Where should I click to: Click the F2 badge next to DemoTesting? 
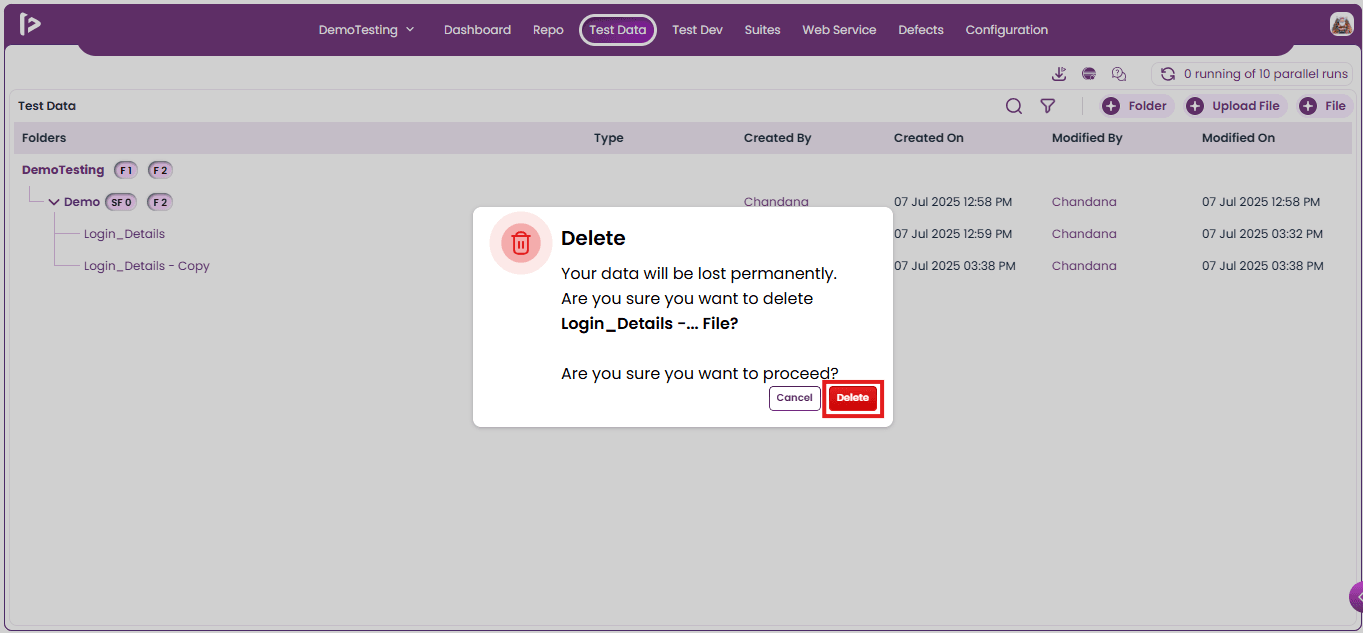click(x=160, y=170)
